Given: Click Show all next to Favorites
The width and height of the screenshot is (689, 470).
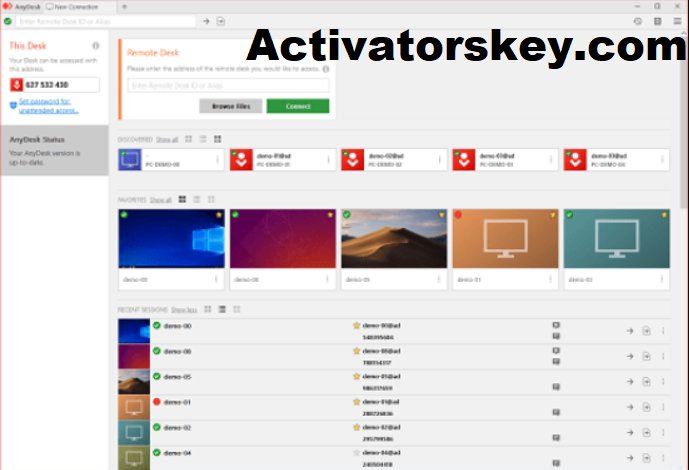Looking at the screenshot, I should tap(160, 200).
